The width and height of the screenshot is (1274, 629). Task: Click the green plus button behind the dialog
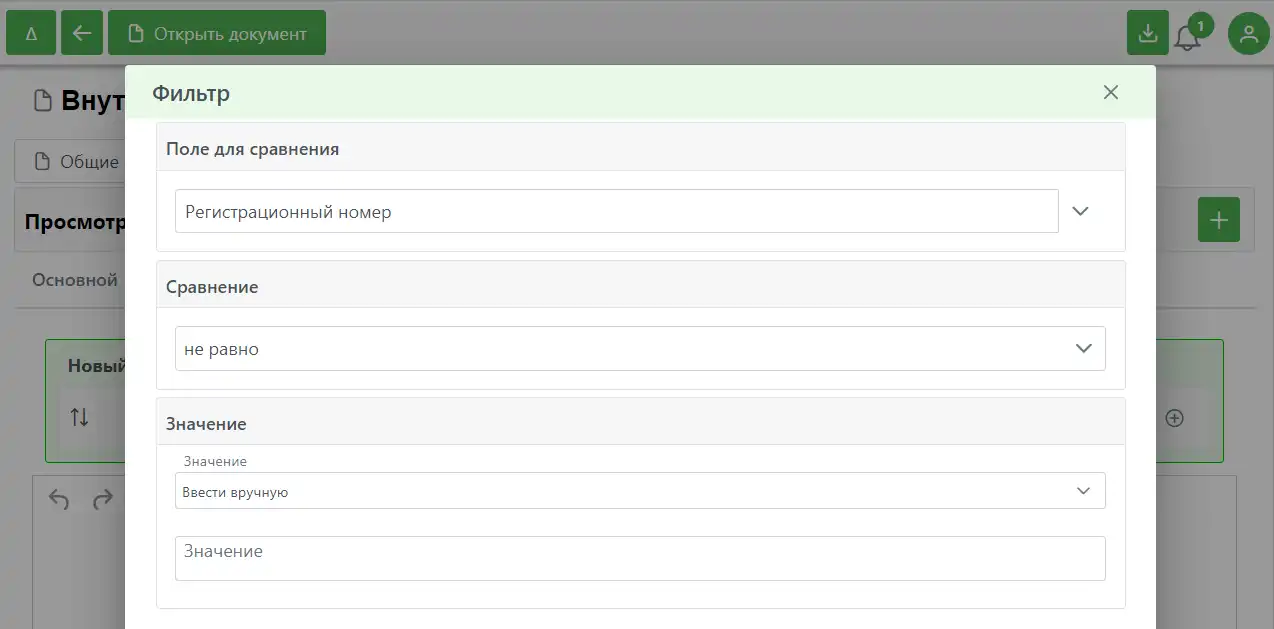tap(1218, 220)
